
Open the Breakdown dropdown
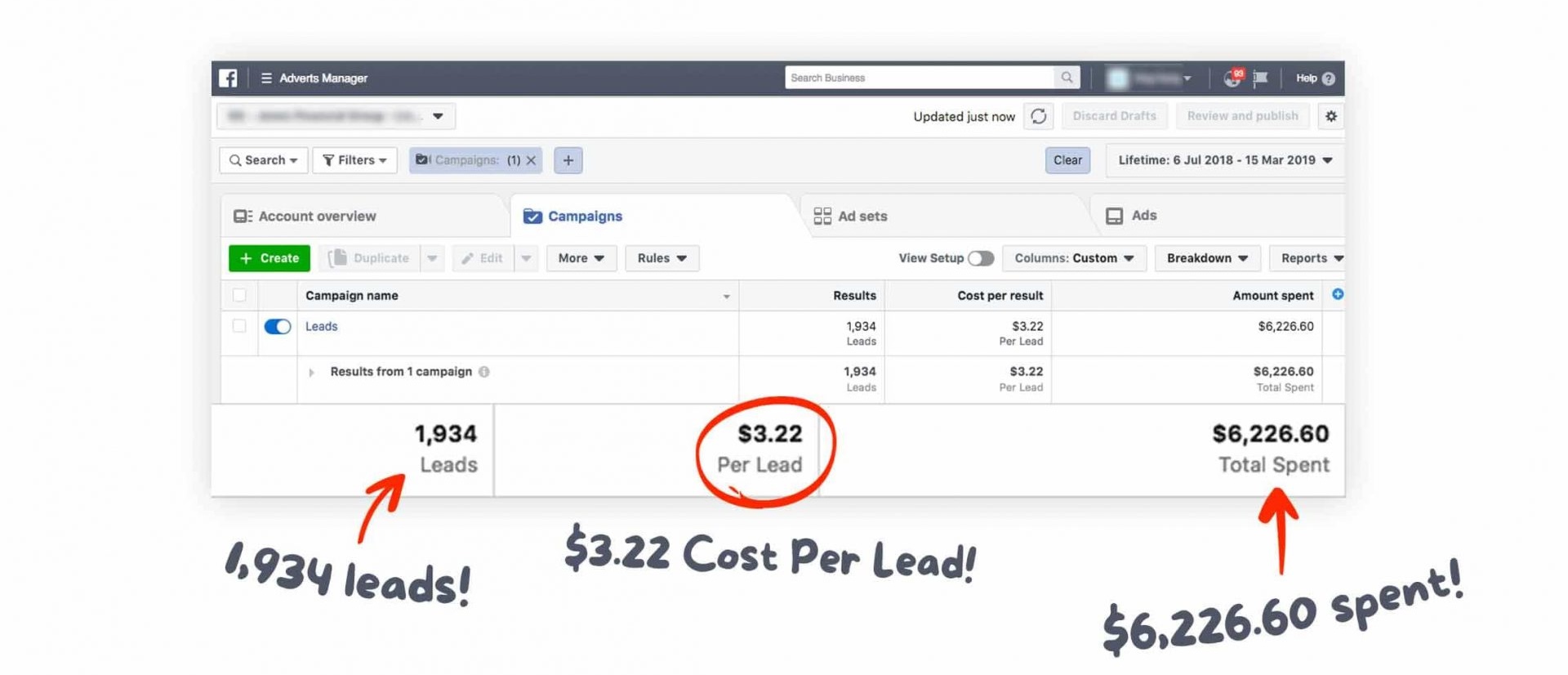tap(1208, 258)
